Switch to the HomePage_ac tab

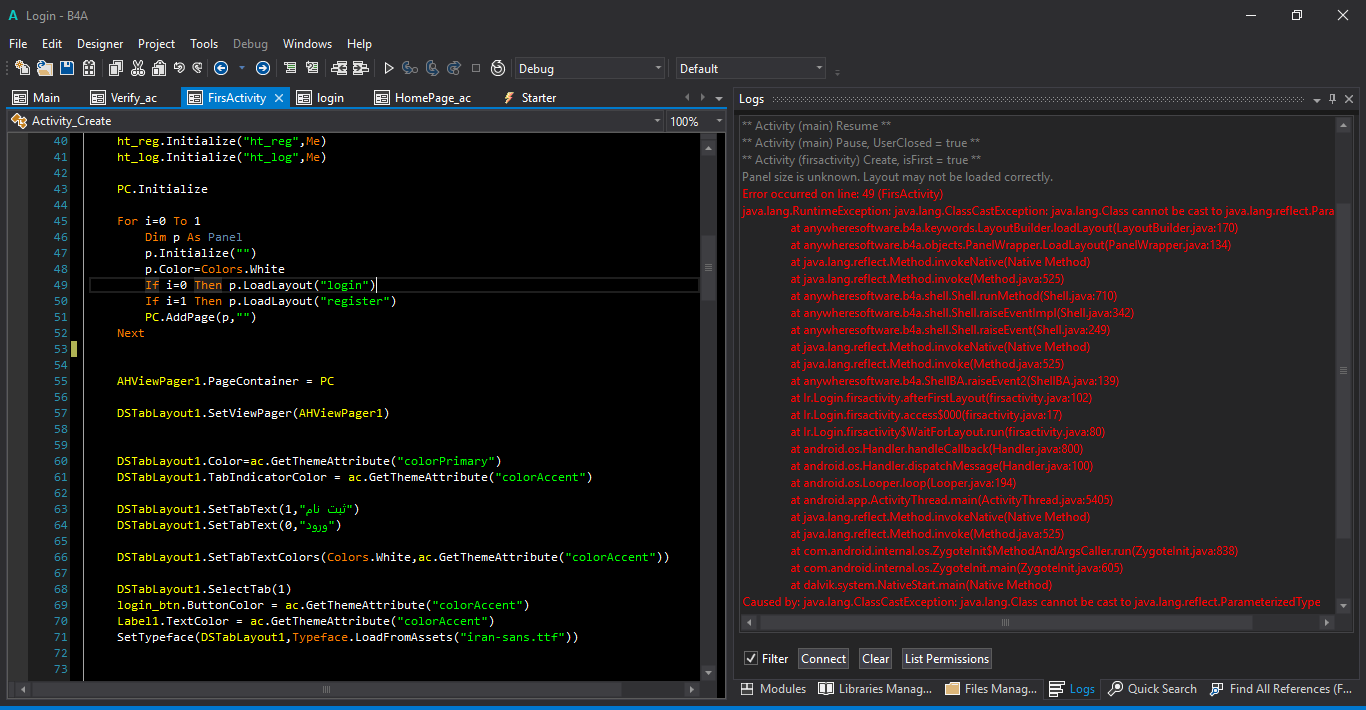pyautogui.click(x=432, y=98)
